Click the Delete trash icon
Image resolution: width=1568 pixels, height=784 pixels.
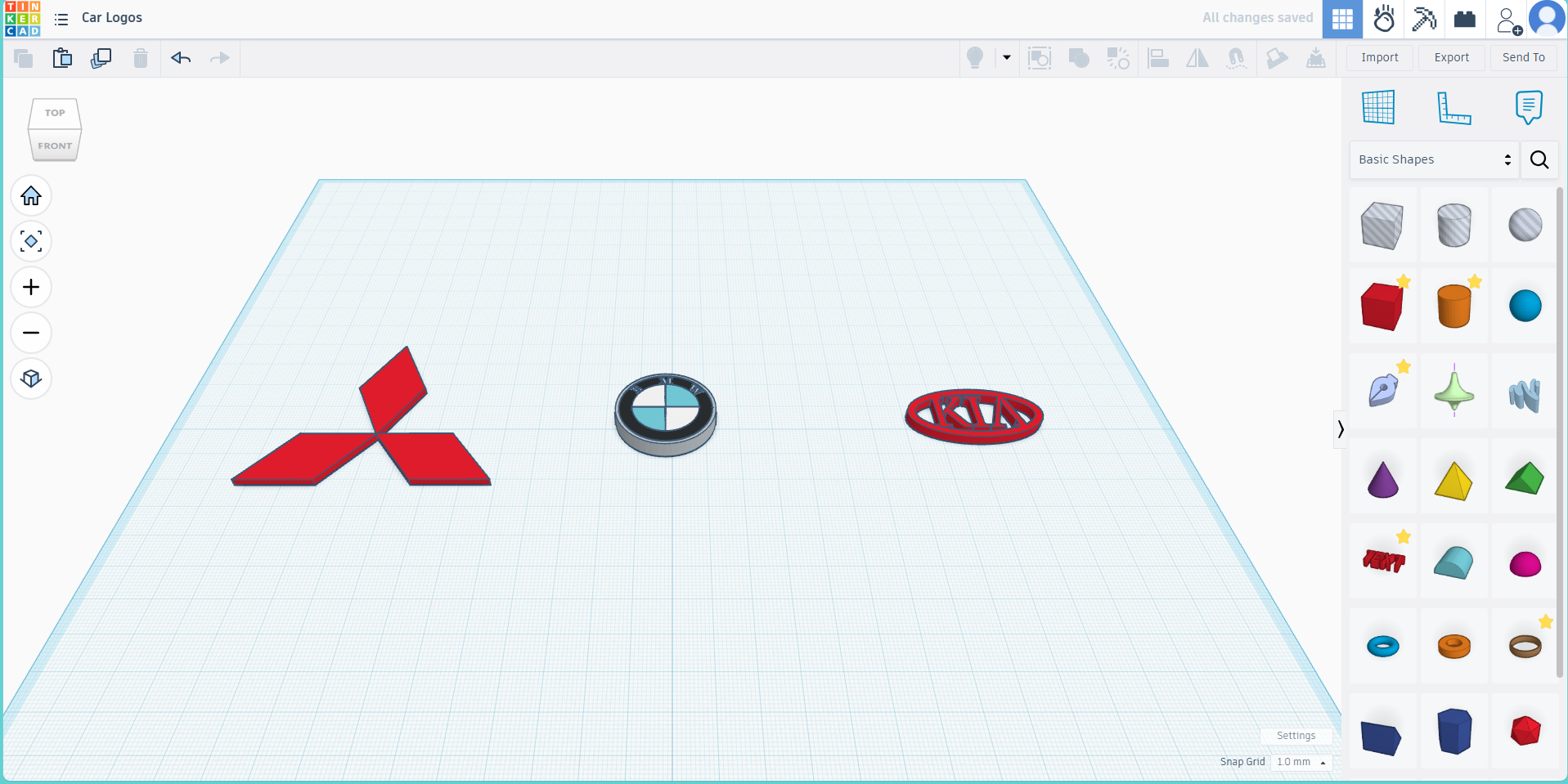141,58
